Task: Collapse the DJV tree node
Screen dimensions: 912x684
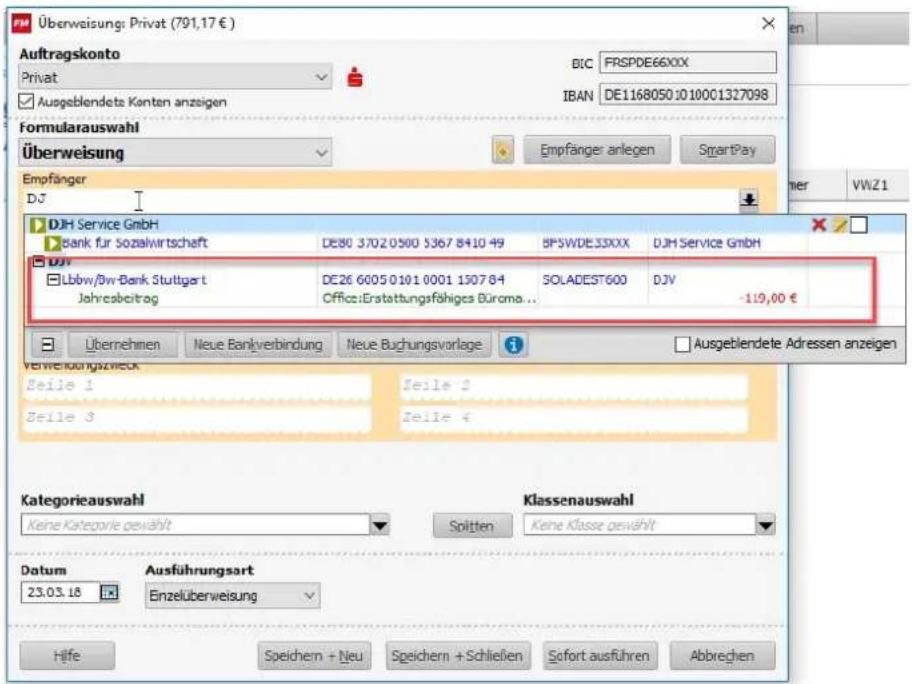Action: pyautogui.click(x=39, y=261)
